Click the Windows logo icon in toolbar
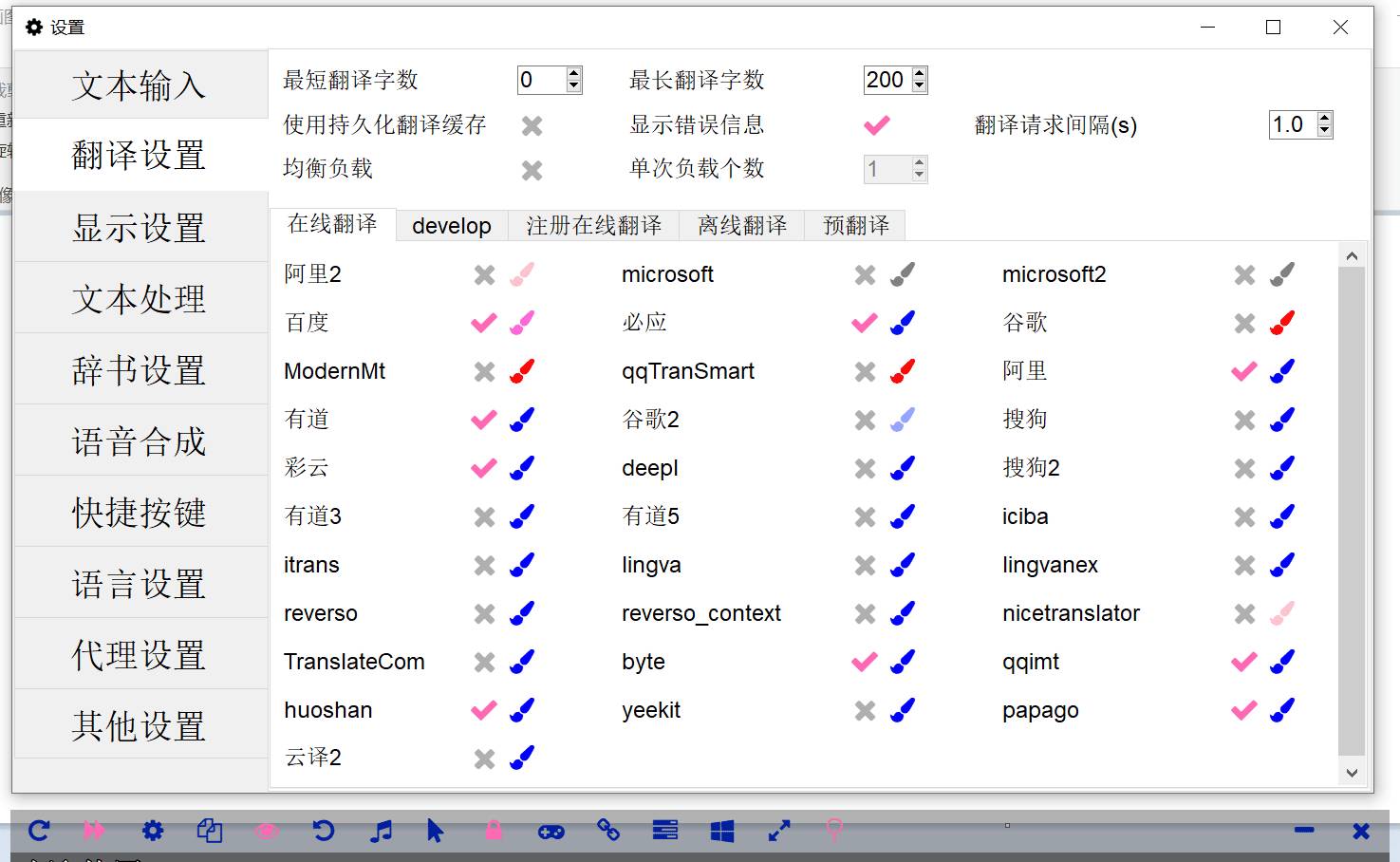The image size is (1400, 862). (x=722, y=832)
